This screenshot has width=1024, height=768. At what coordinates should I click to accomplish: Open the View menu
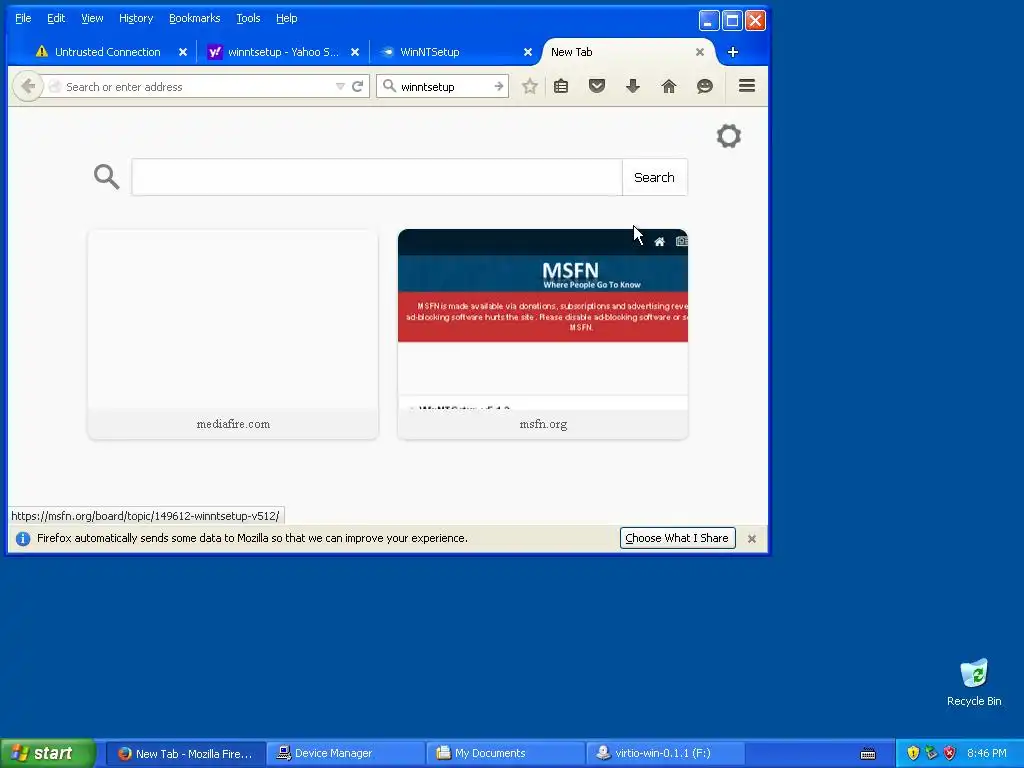[x=92, y=18]
